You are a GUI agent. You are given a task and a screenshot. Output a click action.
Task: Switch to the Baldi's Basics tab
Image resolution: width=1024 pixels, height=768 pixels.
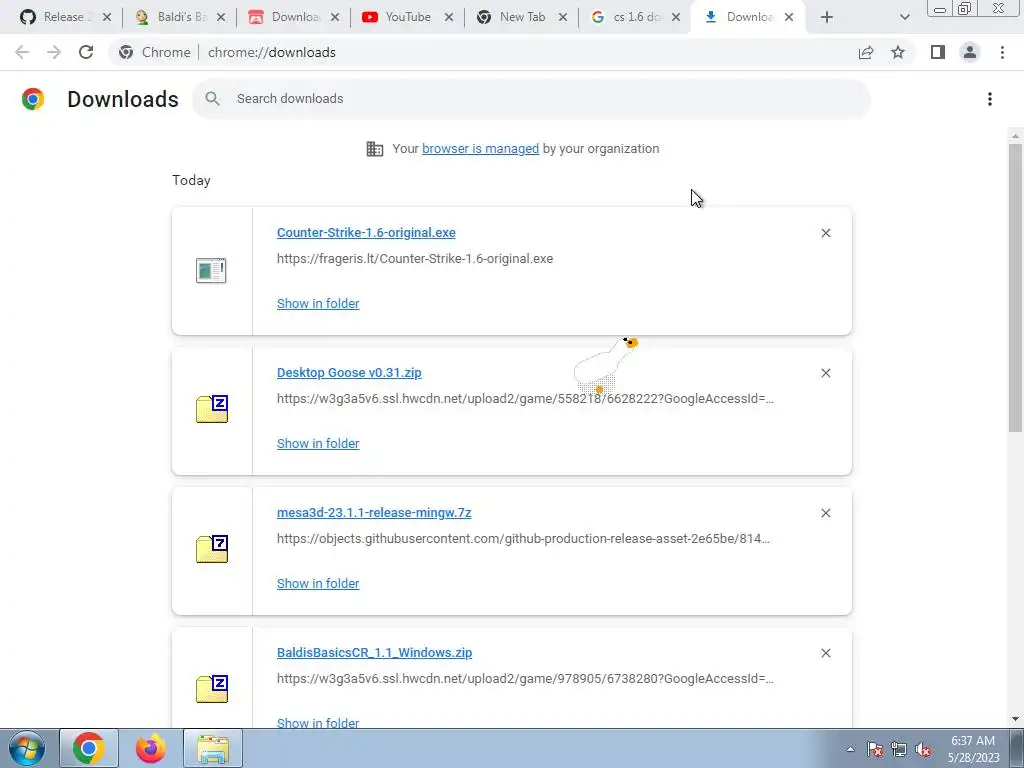(x=171, y=17)
